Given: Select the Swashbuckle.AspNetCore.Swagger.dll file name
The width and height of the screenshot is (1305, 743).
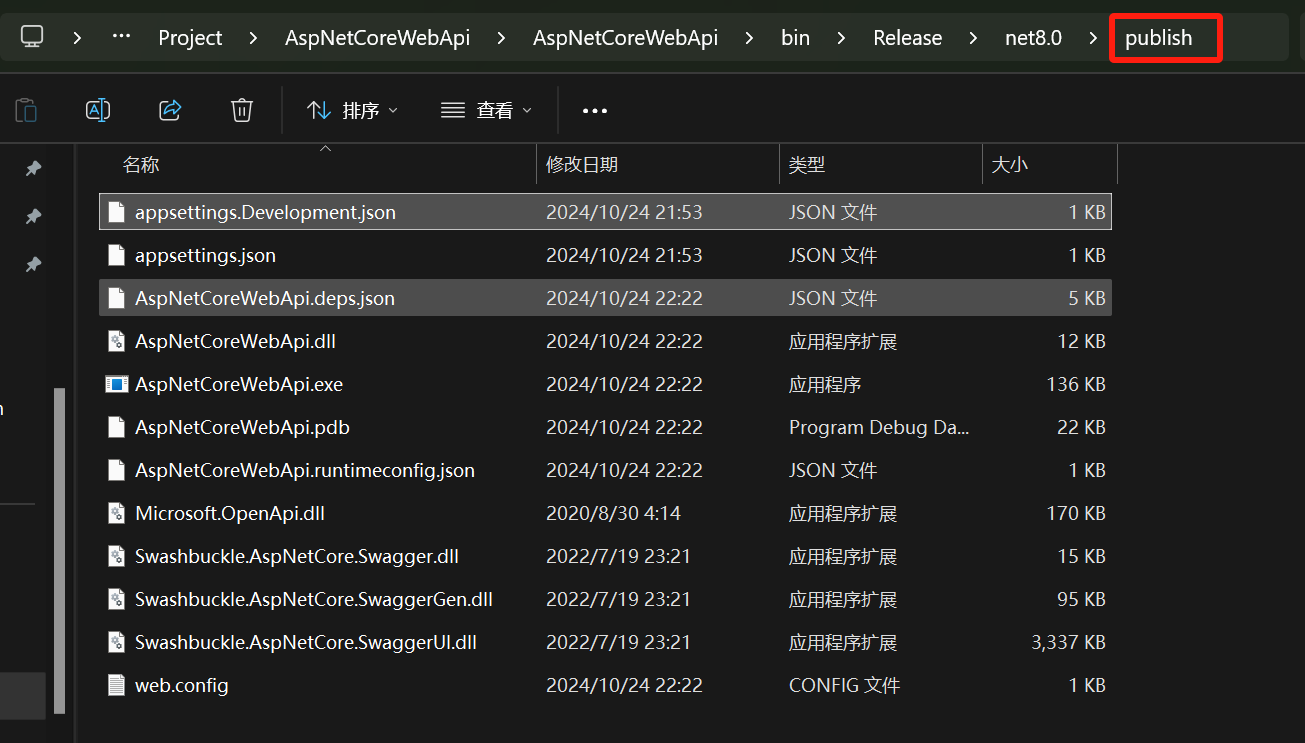Looking at the screenshot, I should tap(297, 556).
